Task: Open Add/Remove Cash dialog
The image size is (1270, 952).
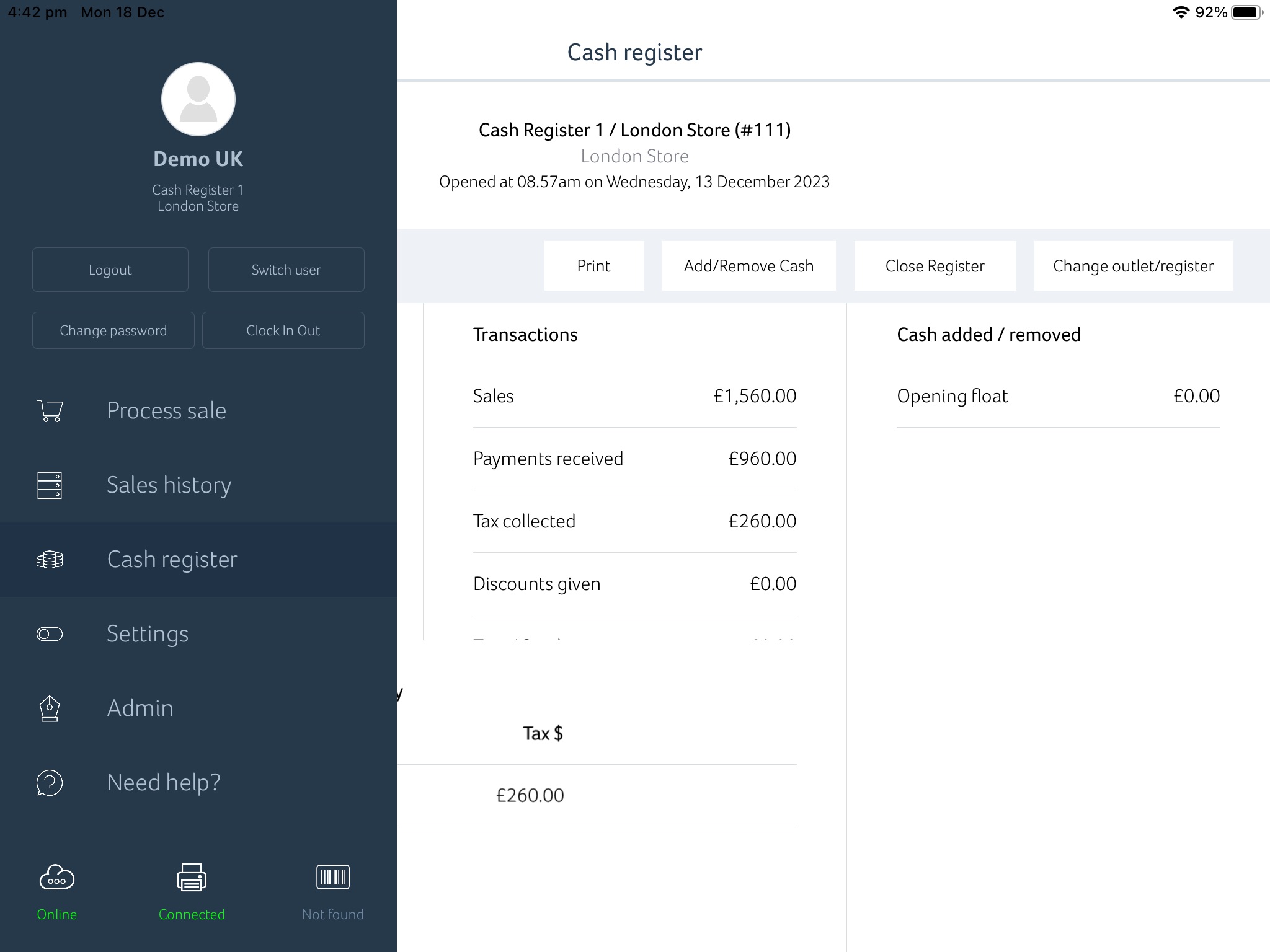Action: point(749,266)
